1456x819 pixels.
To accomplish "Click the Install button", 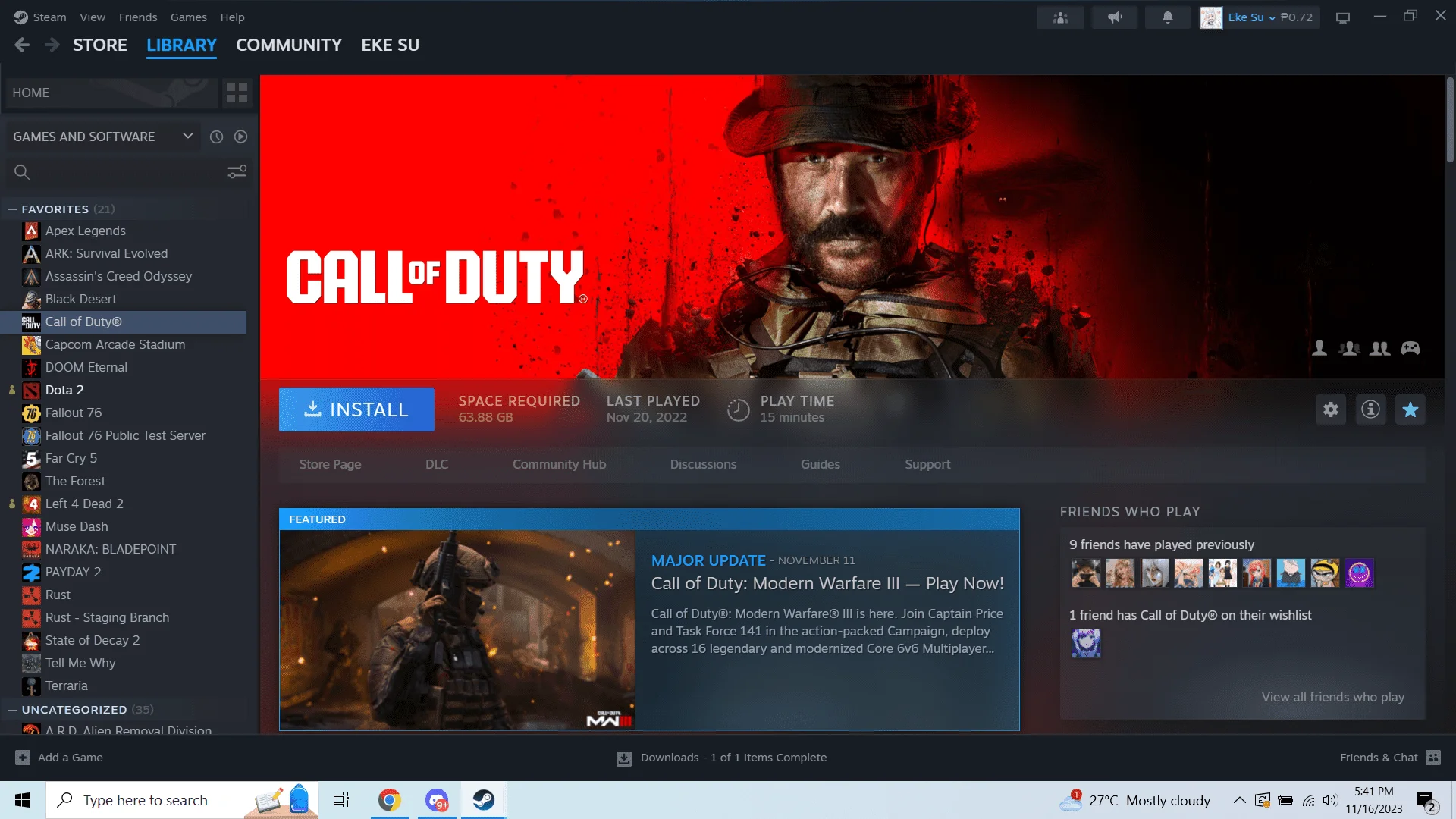I will (356, 409).
